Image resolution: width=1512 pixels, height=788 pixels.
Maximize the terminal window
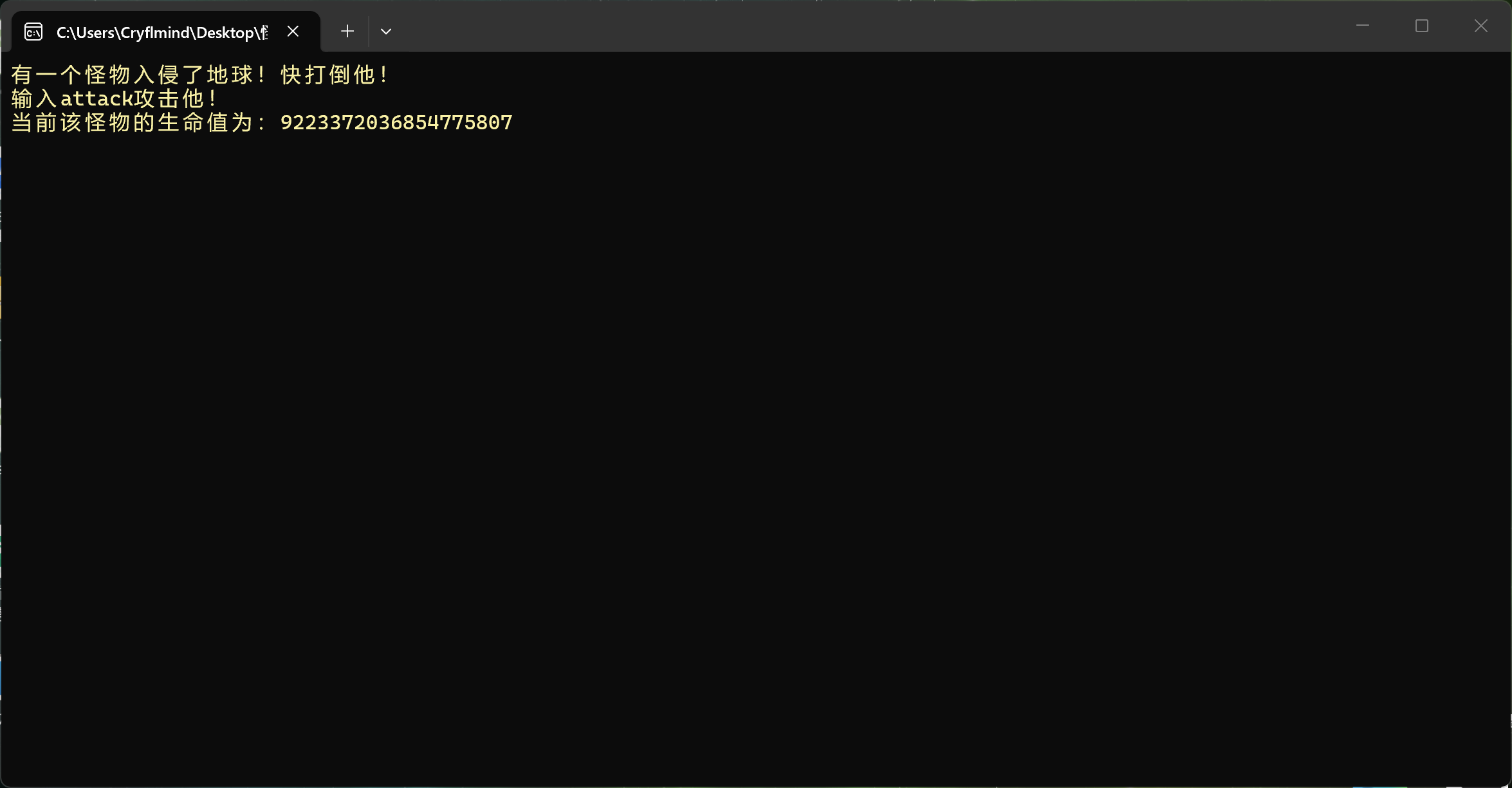click(1422, 26)
